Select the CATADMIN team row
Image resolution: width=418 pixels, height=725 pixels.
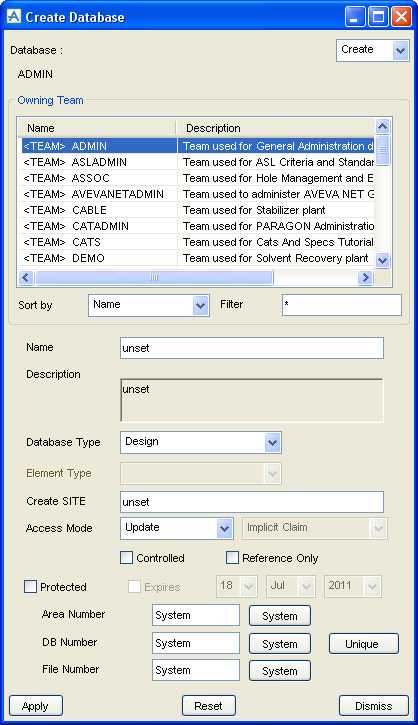pos(198,226)
